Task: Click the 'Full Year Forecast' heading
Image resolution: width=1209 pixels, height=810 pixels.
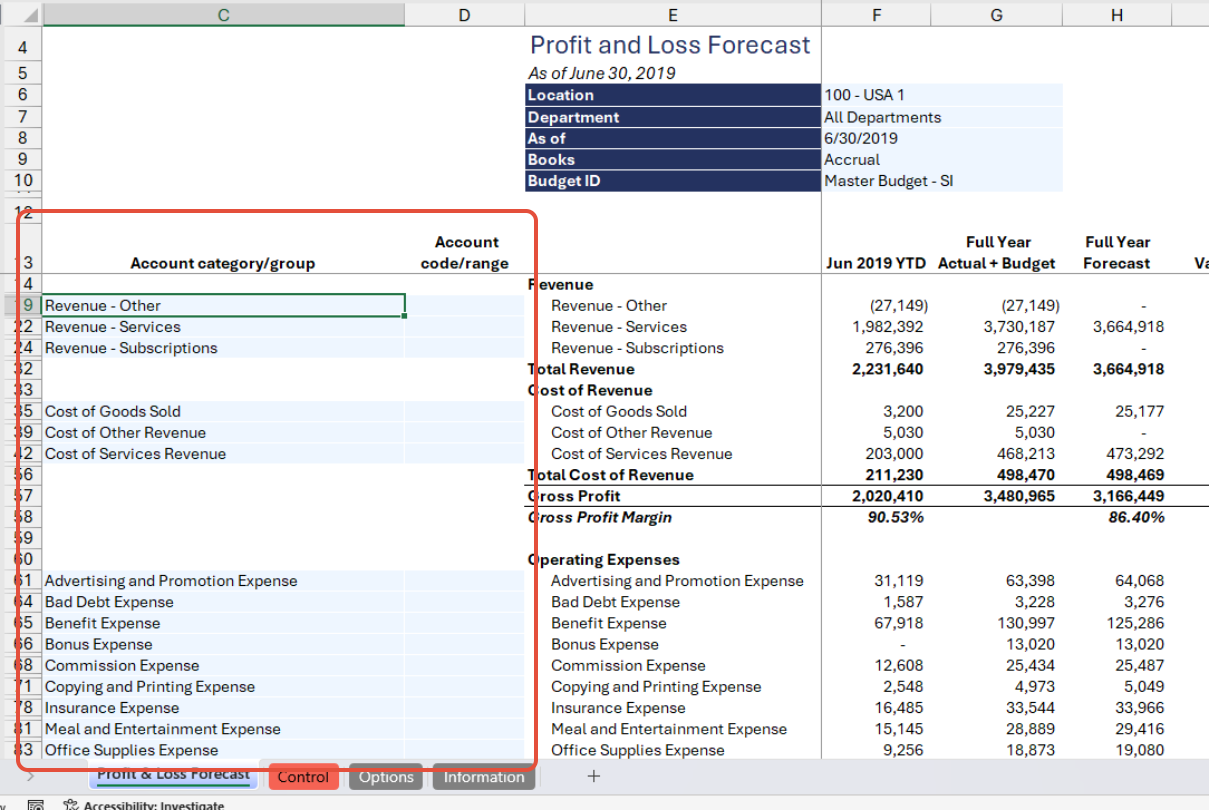Action: click(1117, 252)
